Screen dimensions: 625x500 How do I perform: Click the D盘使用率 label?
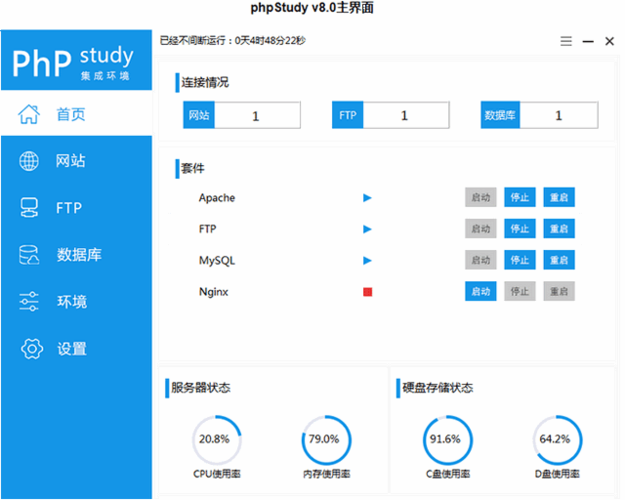(x=557, y=474)
